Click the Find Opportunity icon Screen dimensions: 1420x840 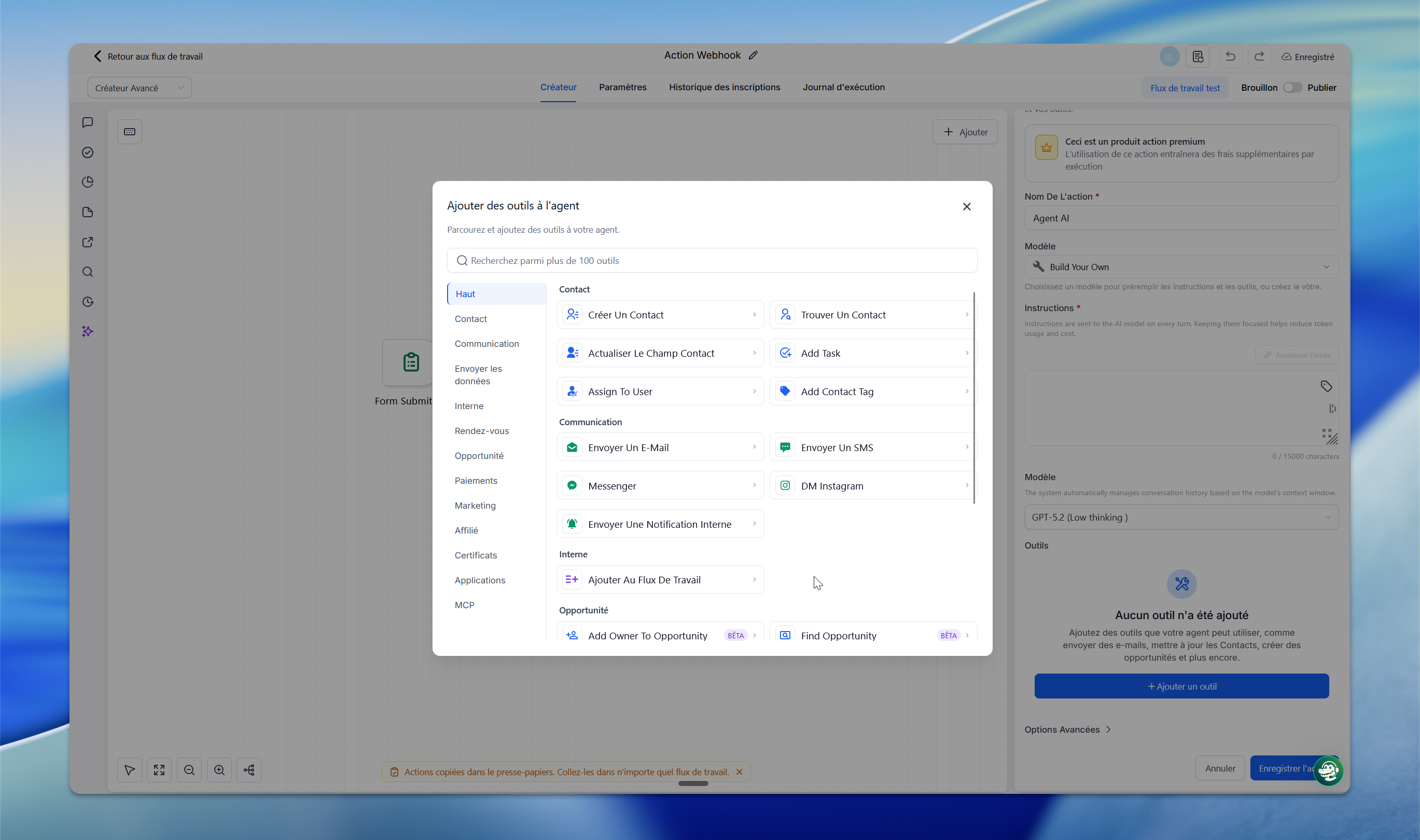click(785, 635)
